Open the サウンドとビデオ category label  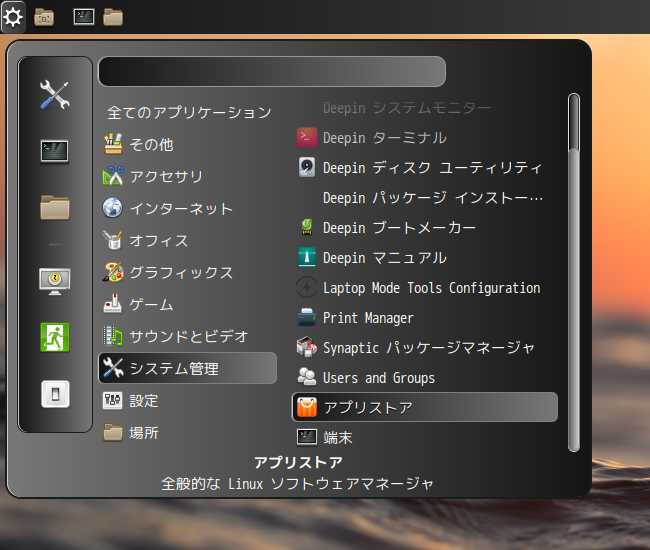[x=189, y=337]
